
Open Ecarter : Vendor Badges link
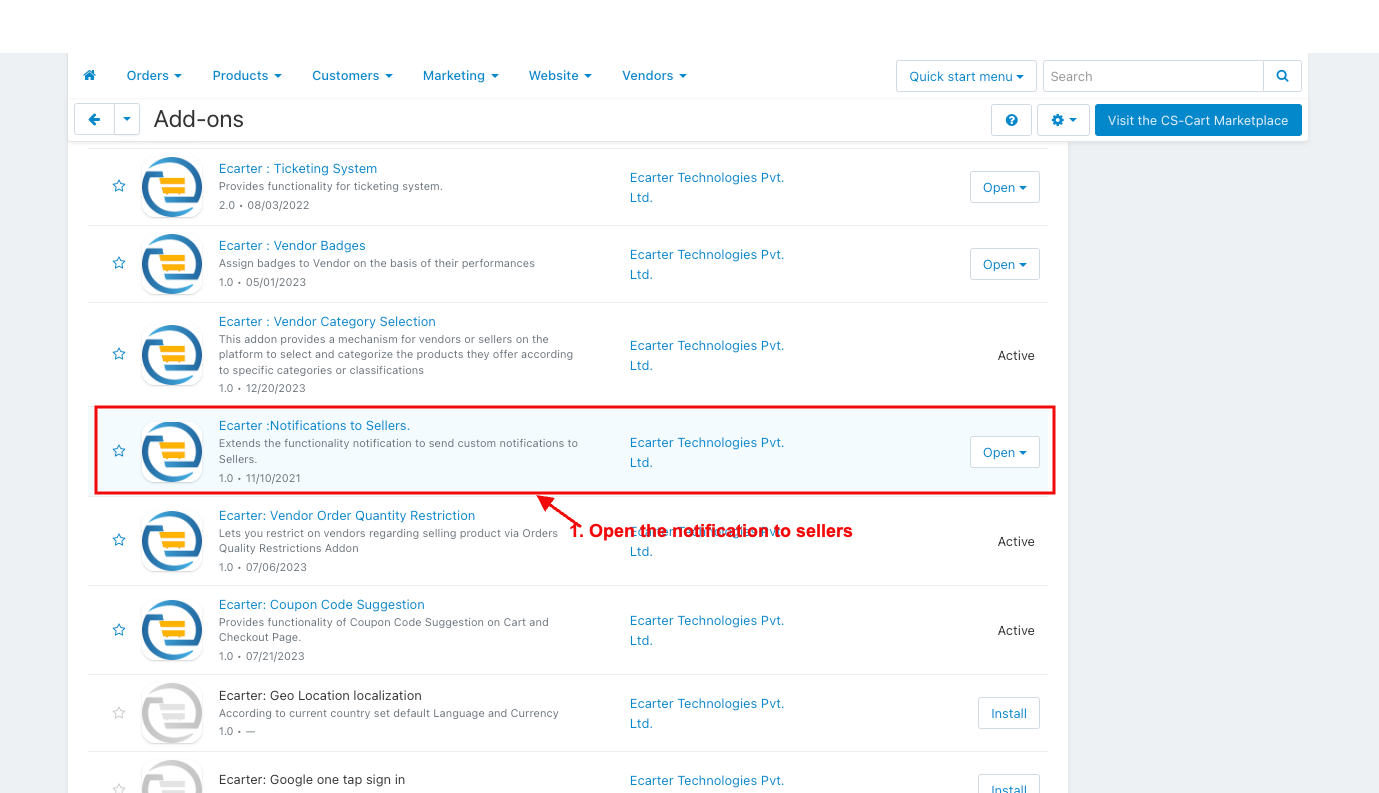coord(292,245)
